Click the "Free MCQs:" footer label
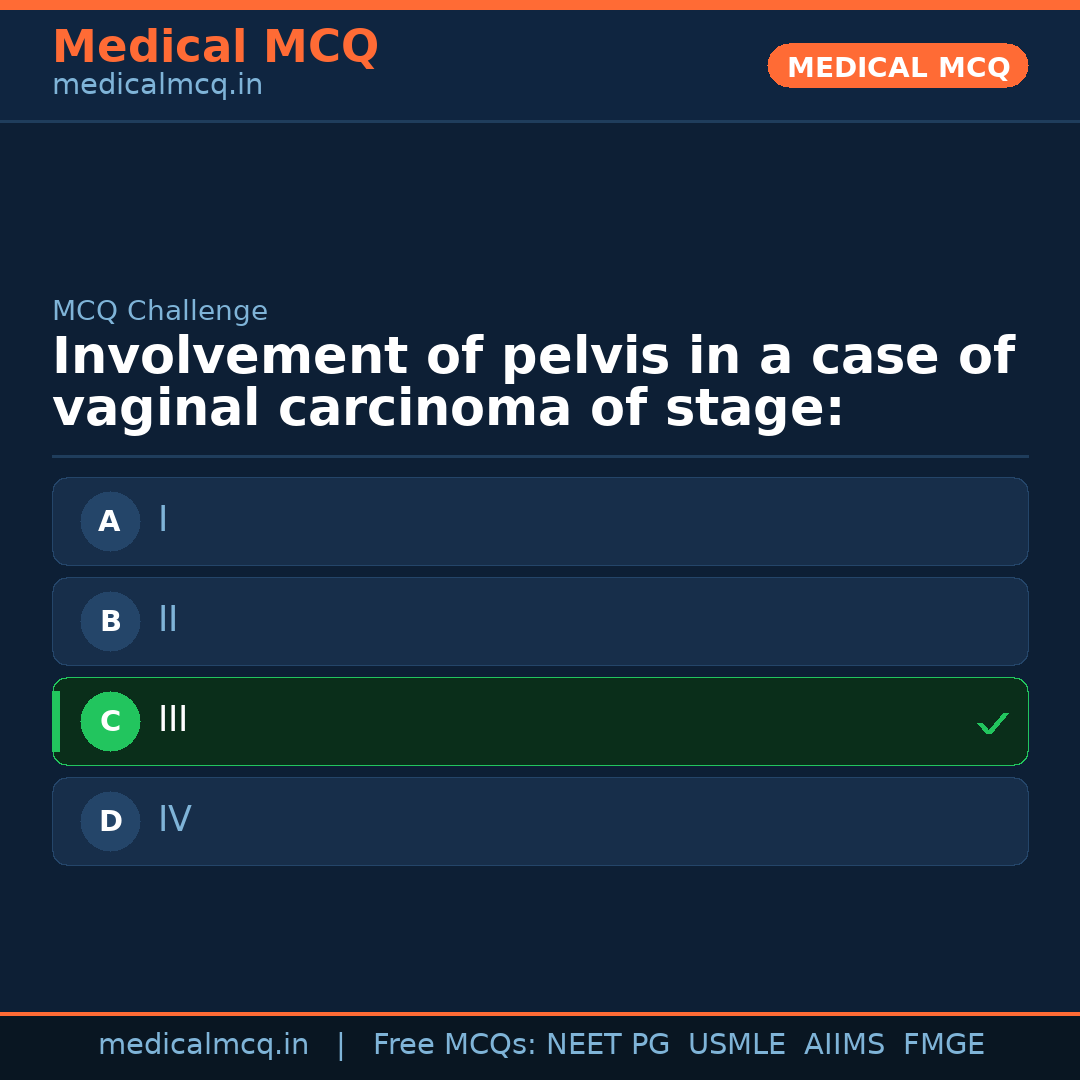The image size is (1080, 1080). pyautogui.click(x=455, y=1045)
